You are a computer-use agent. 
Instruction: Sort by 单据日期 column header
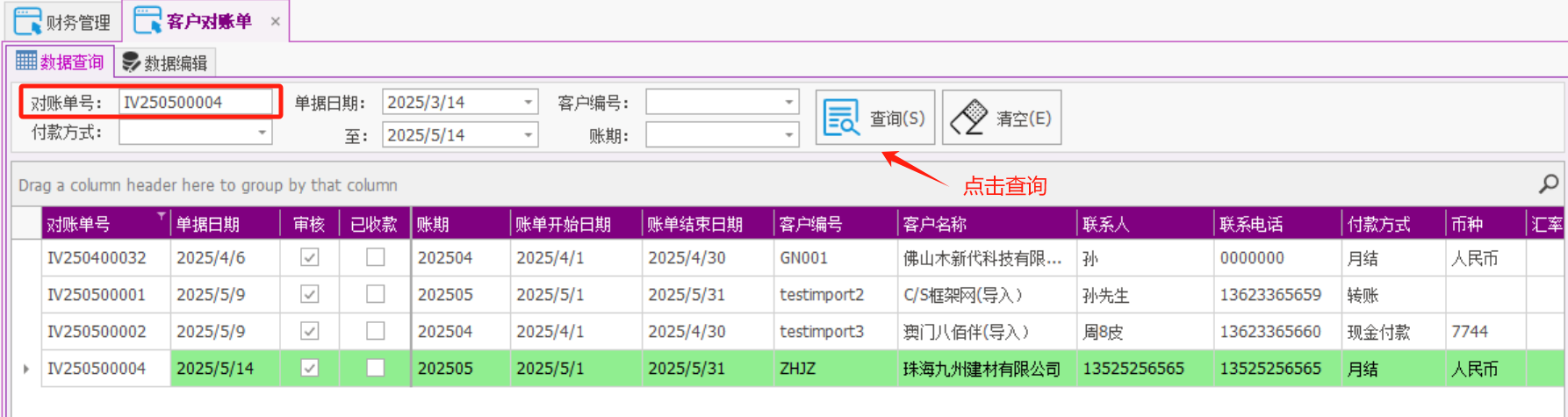tap(225, 224)
